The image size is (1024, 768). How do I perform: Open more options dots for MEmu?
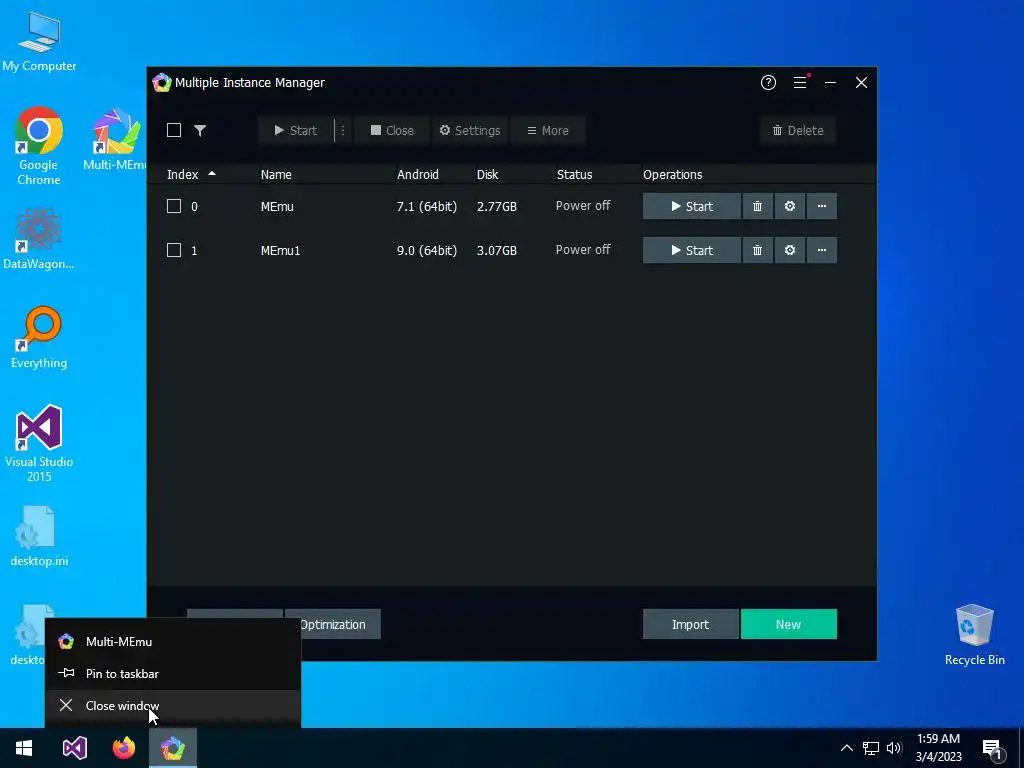pos(822,206)
